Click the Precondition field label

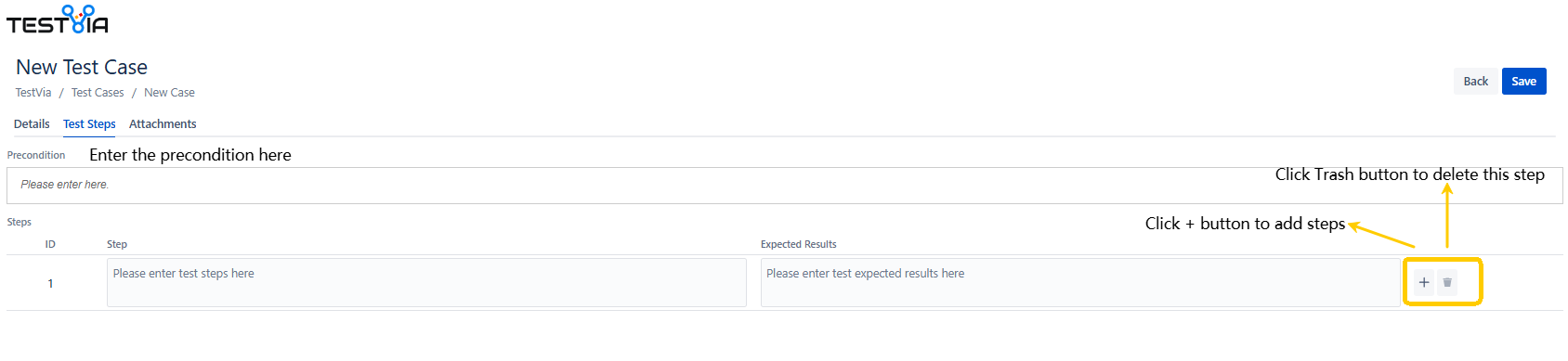coord(36,155)
